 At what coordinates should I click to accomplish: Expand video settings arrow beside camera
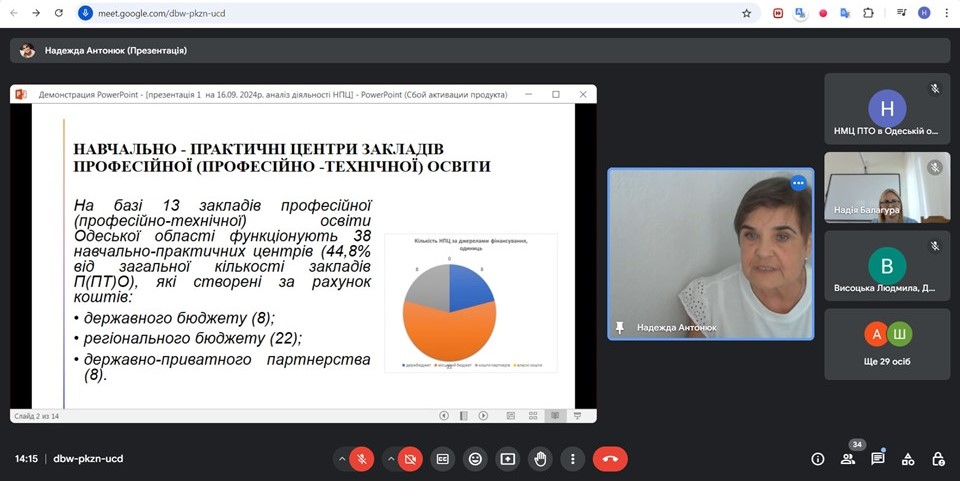coord(390,459)
